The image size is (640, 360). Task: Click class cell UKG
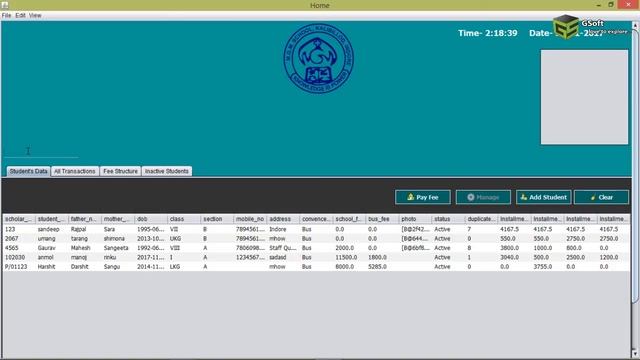tap(176, 239)
